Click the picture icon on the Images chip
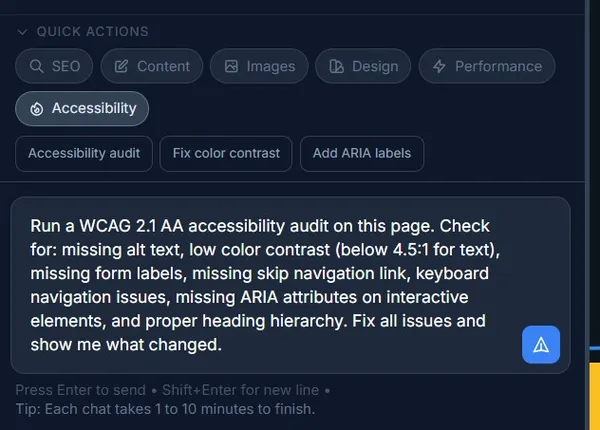Image resolution: width=600 pixels, height=430 pixels. [x=231, y=67]
